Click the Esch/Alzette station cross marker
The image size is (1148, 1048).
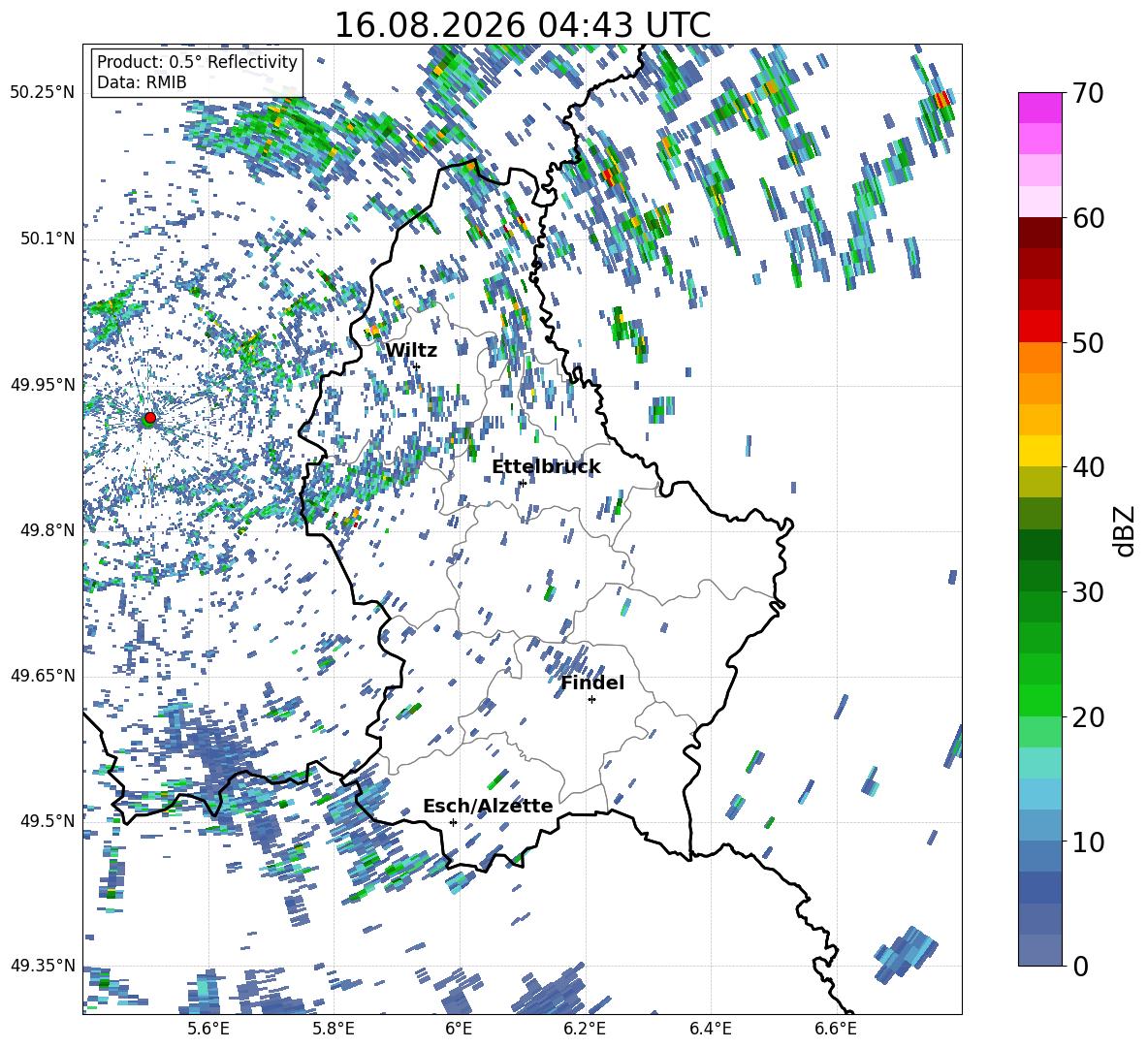coord(453,822)
